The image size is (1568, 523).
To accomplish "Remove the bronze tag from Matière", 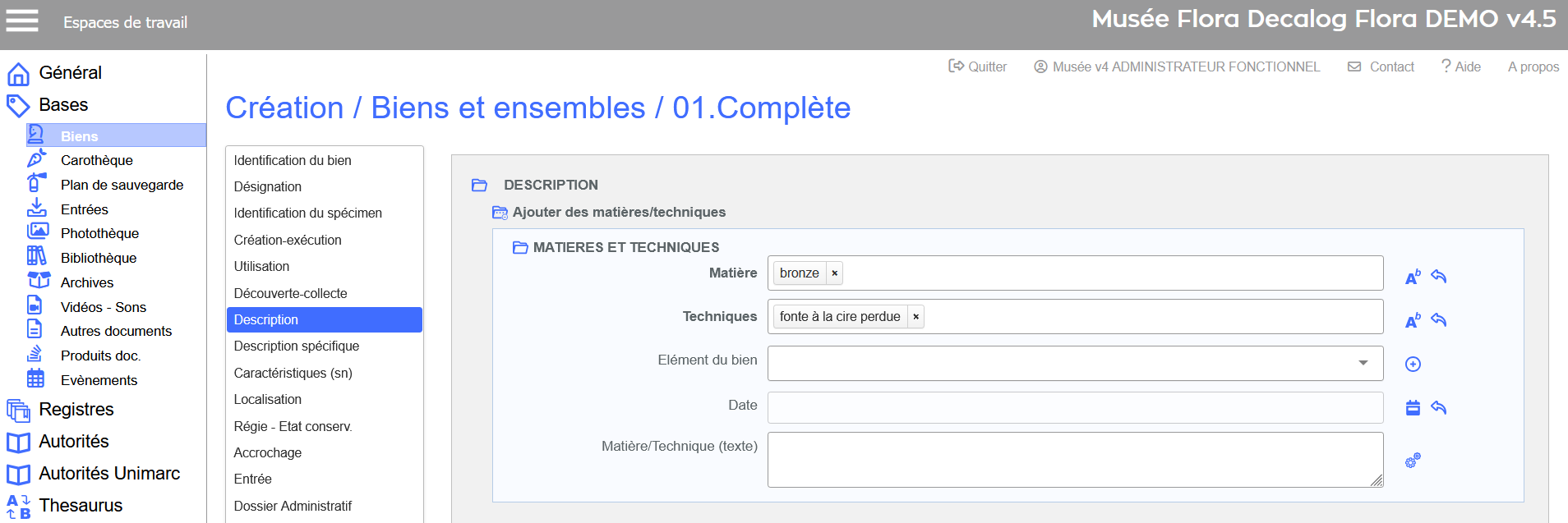I will pos(834,273).
